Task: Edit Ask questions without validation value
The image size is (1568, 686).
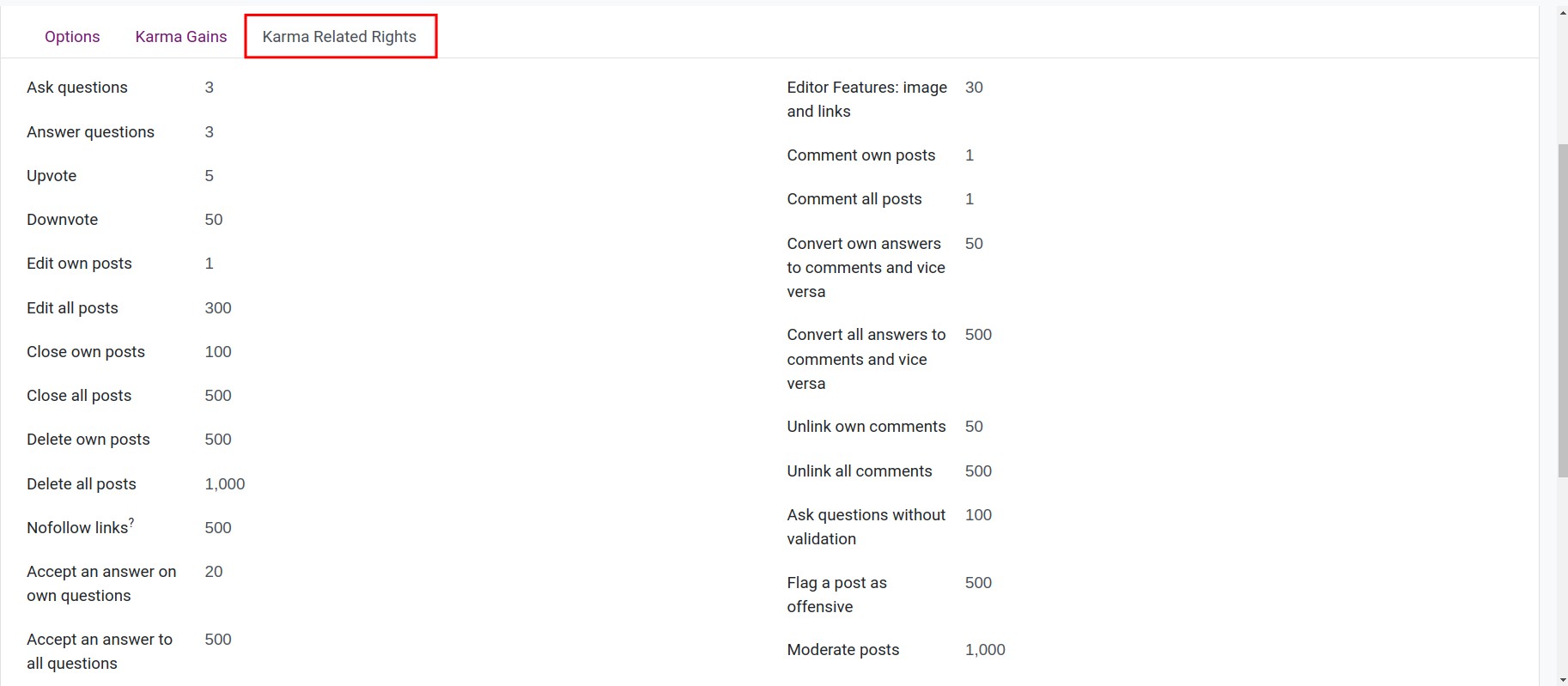Action: point(978,515)
